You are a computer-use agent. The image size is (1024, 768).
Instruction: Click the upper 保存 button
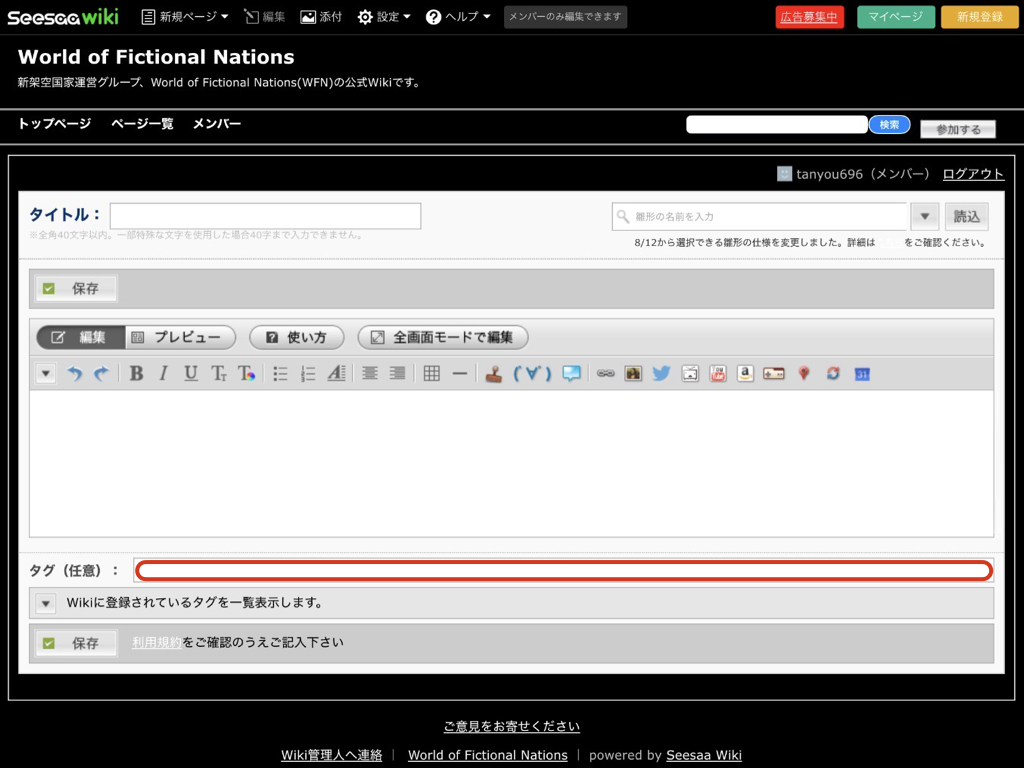coord(76,288)
